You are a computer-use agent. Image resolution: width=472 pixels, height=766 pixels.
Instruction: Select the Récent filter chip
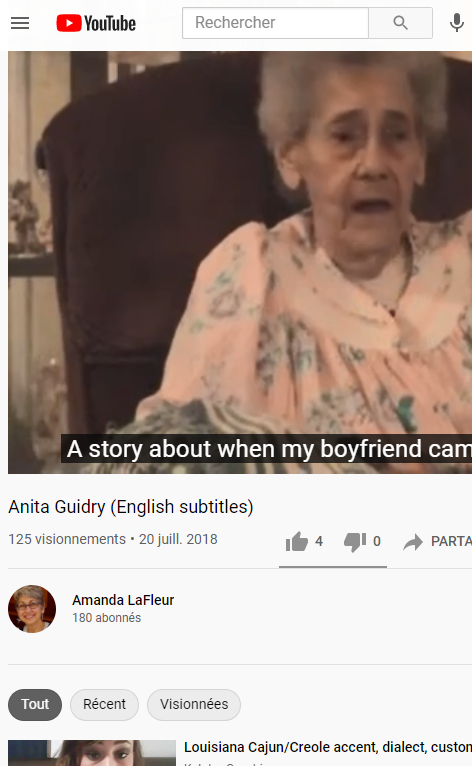click(104, 704)
